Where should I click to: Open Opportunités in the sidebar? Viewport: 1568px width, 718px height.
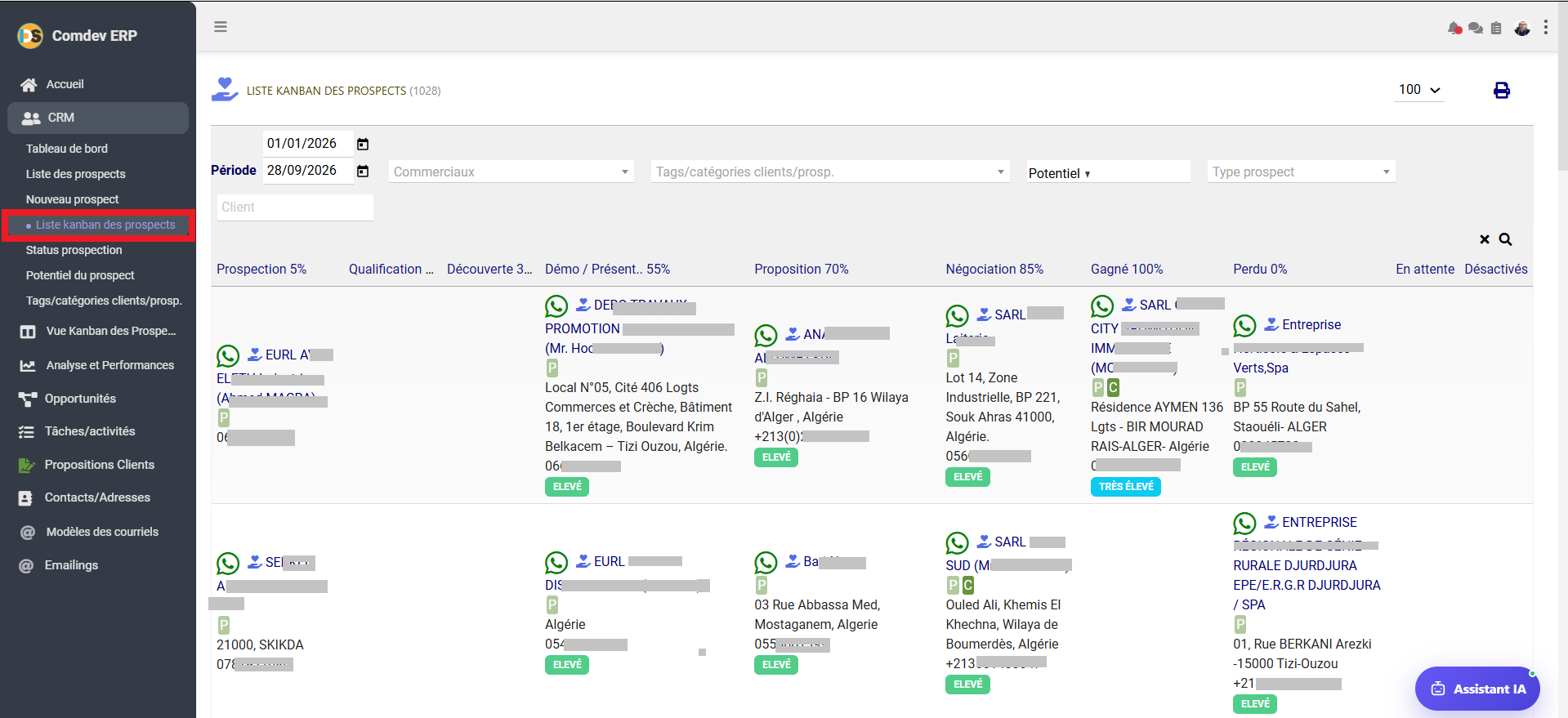(x=80, y=399)
